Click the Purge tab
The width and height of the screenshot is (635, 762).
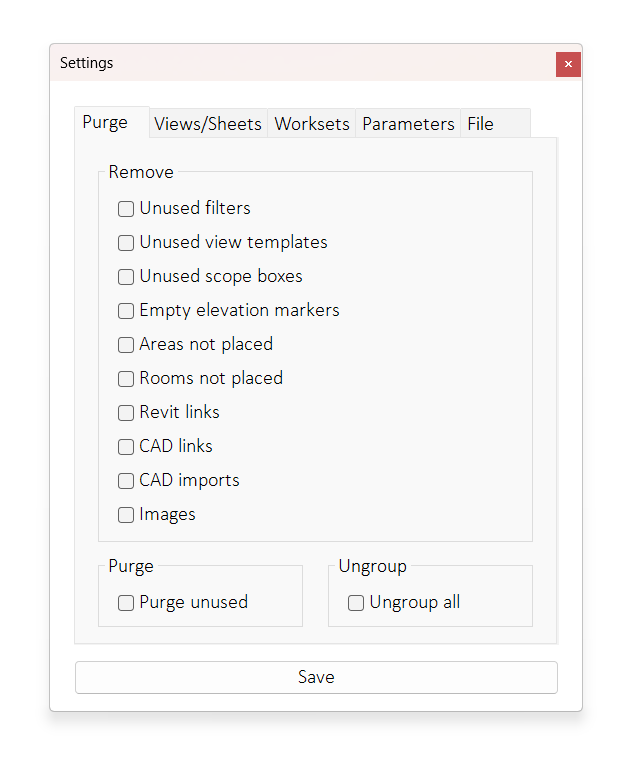(105, 122)
